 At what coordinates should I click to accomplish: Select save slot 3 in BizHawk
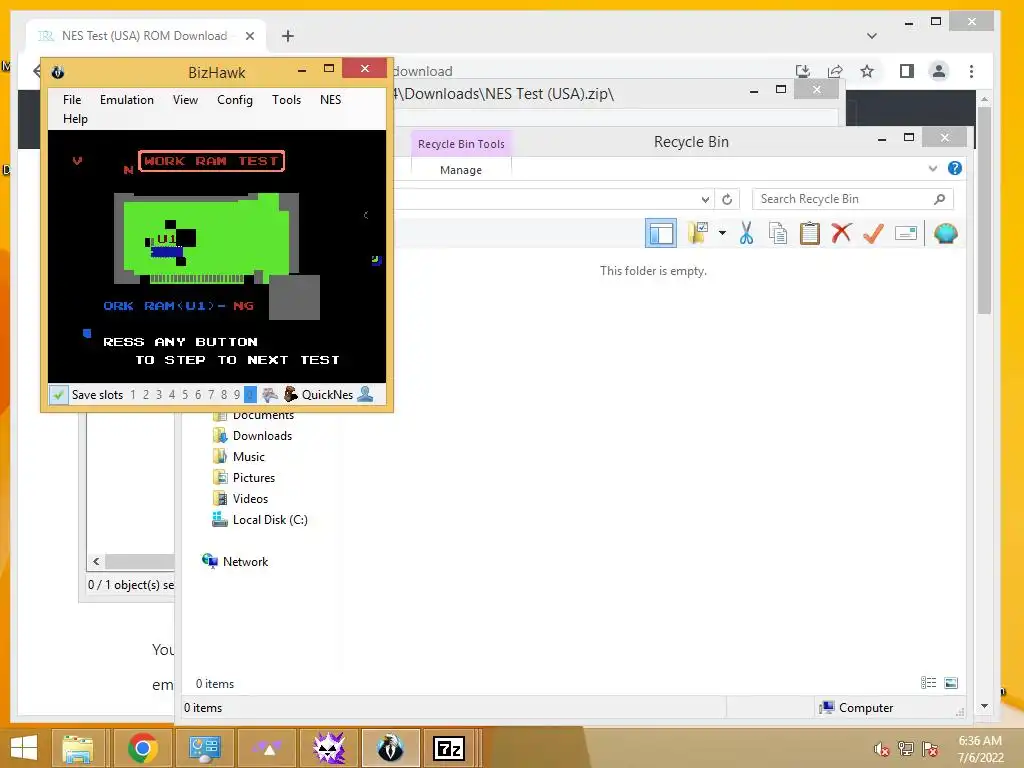pyautogui.click(x=159, y=394)
